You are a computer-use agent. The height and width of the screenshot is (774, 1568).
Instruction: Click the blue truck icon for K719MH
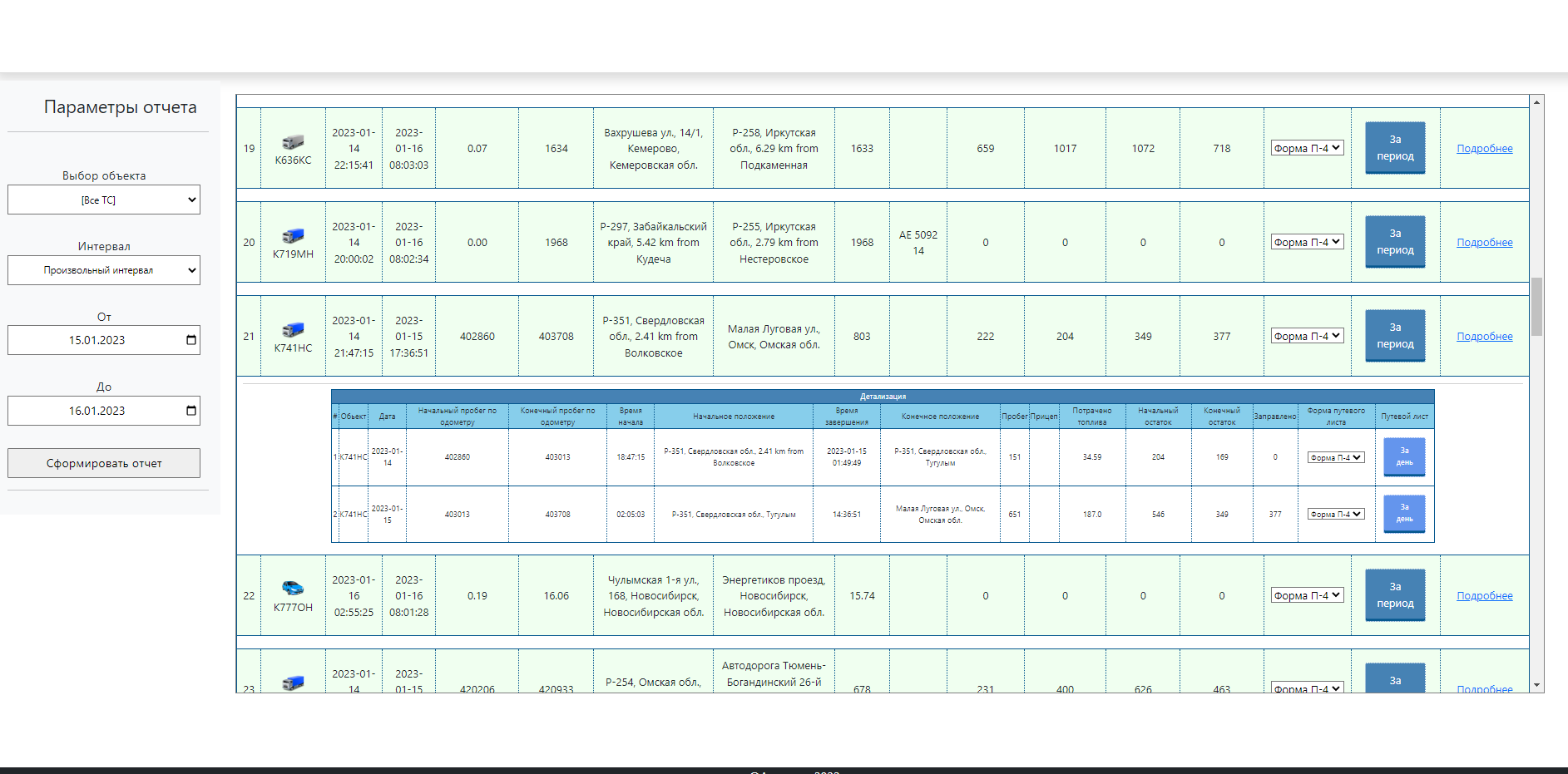[x=293, y=236]
